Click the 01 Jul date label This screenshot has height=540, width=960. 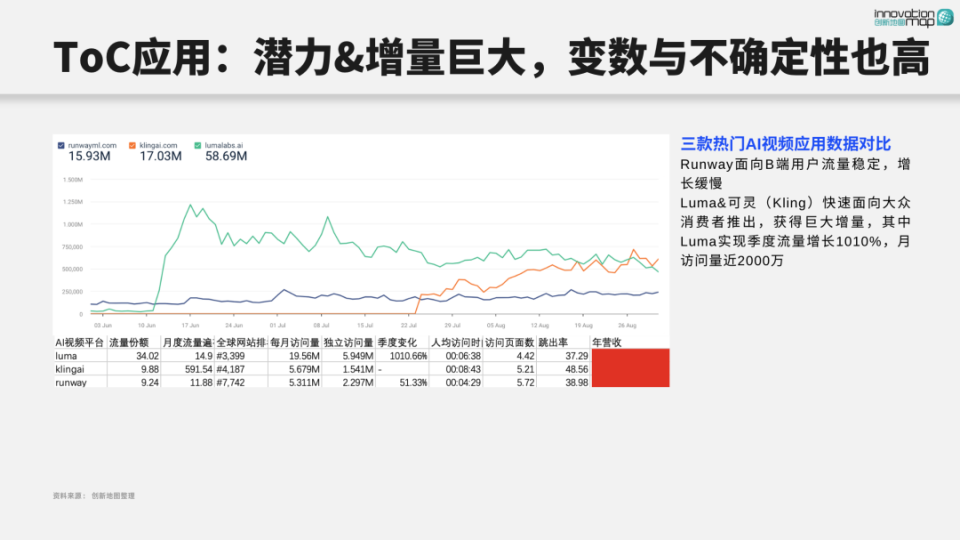pyautogui.click(x=277, y=326)
